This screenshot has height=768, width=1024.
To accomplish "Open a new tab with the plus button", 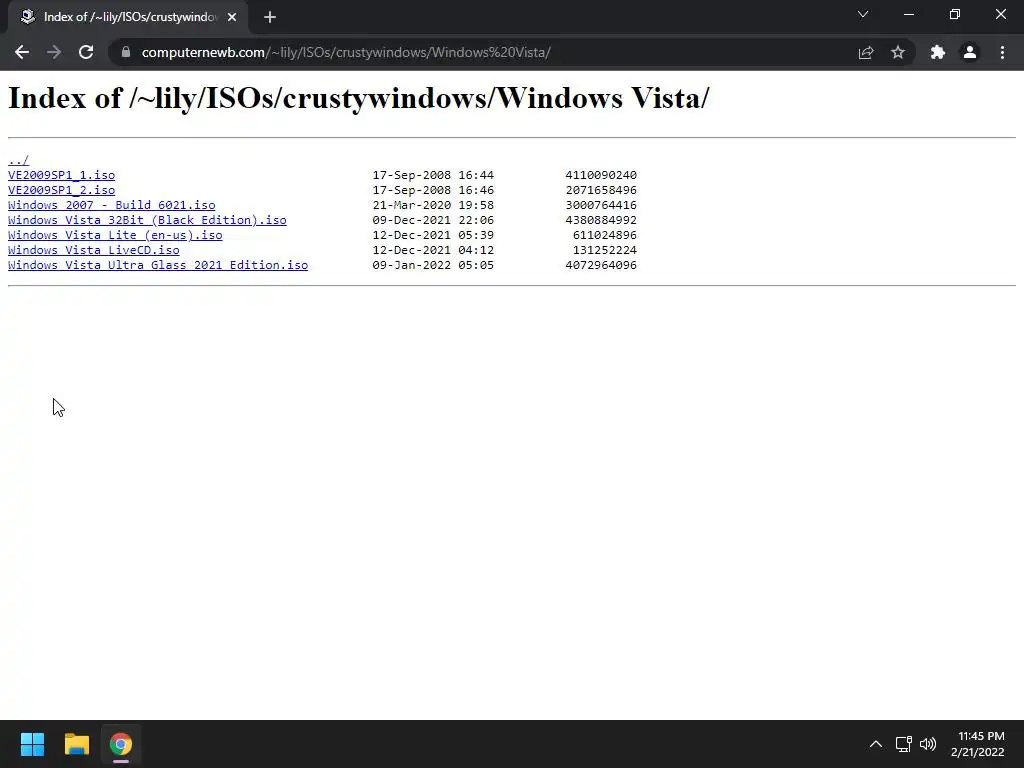I will tap(270, 17).
